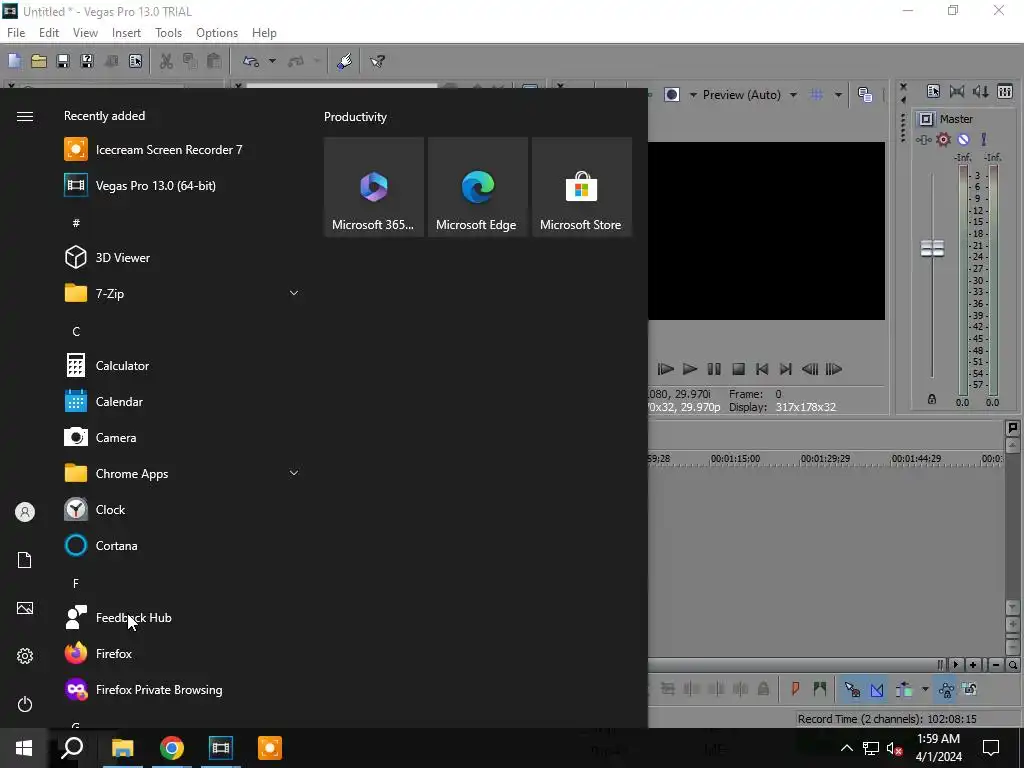Create a new project with toolbar icon

click(14, 61)
